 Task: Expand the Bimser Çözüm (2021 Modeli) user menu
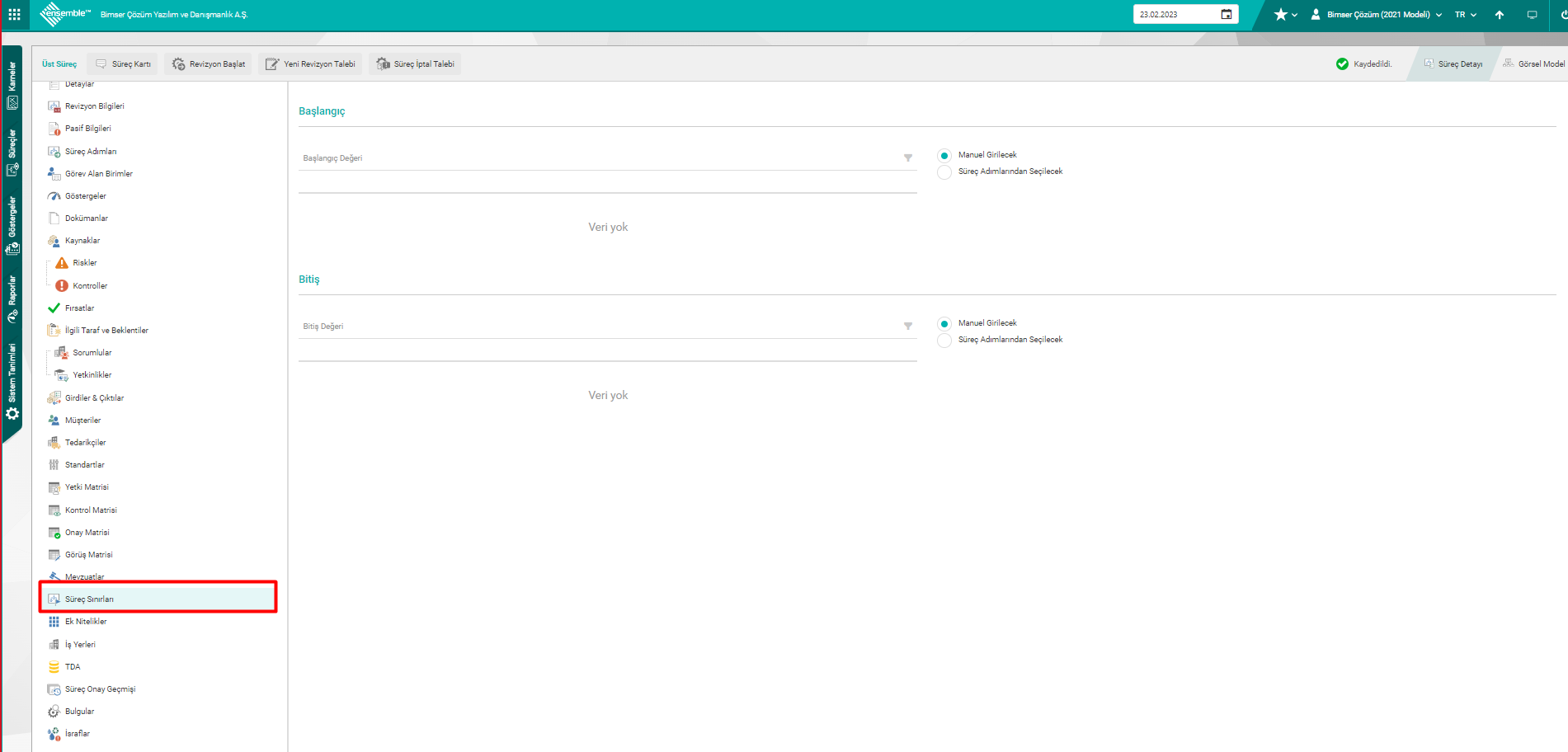pos(1377,15)
